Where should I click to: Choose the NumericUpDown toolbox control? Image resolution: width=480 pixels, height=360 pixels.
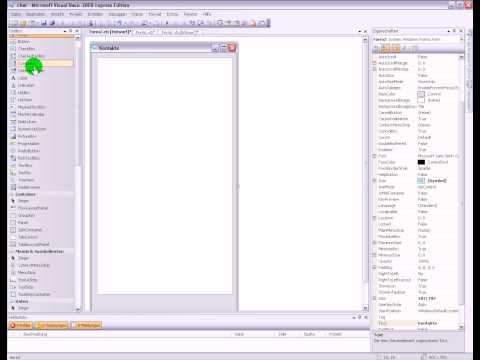click(x=41, y=129)
